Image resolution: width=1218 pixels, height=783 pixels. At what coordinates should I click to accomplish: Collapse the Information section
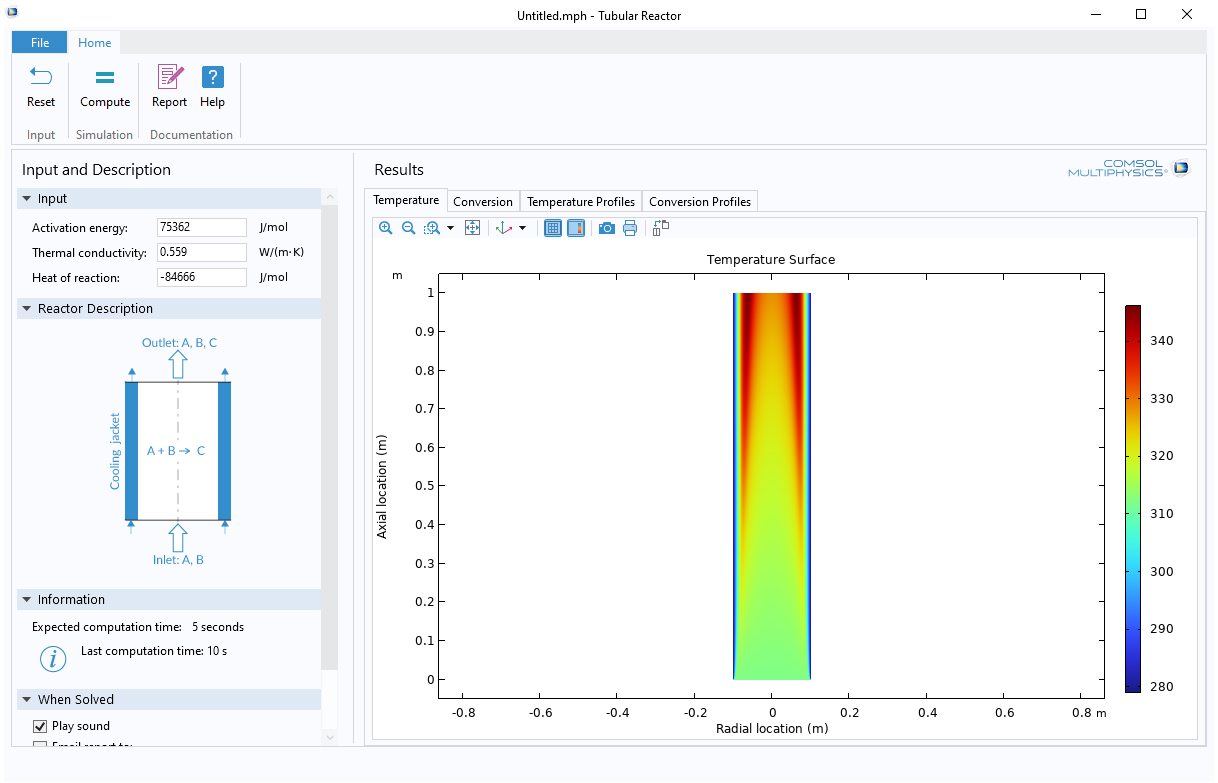click(x=25, y=600)
